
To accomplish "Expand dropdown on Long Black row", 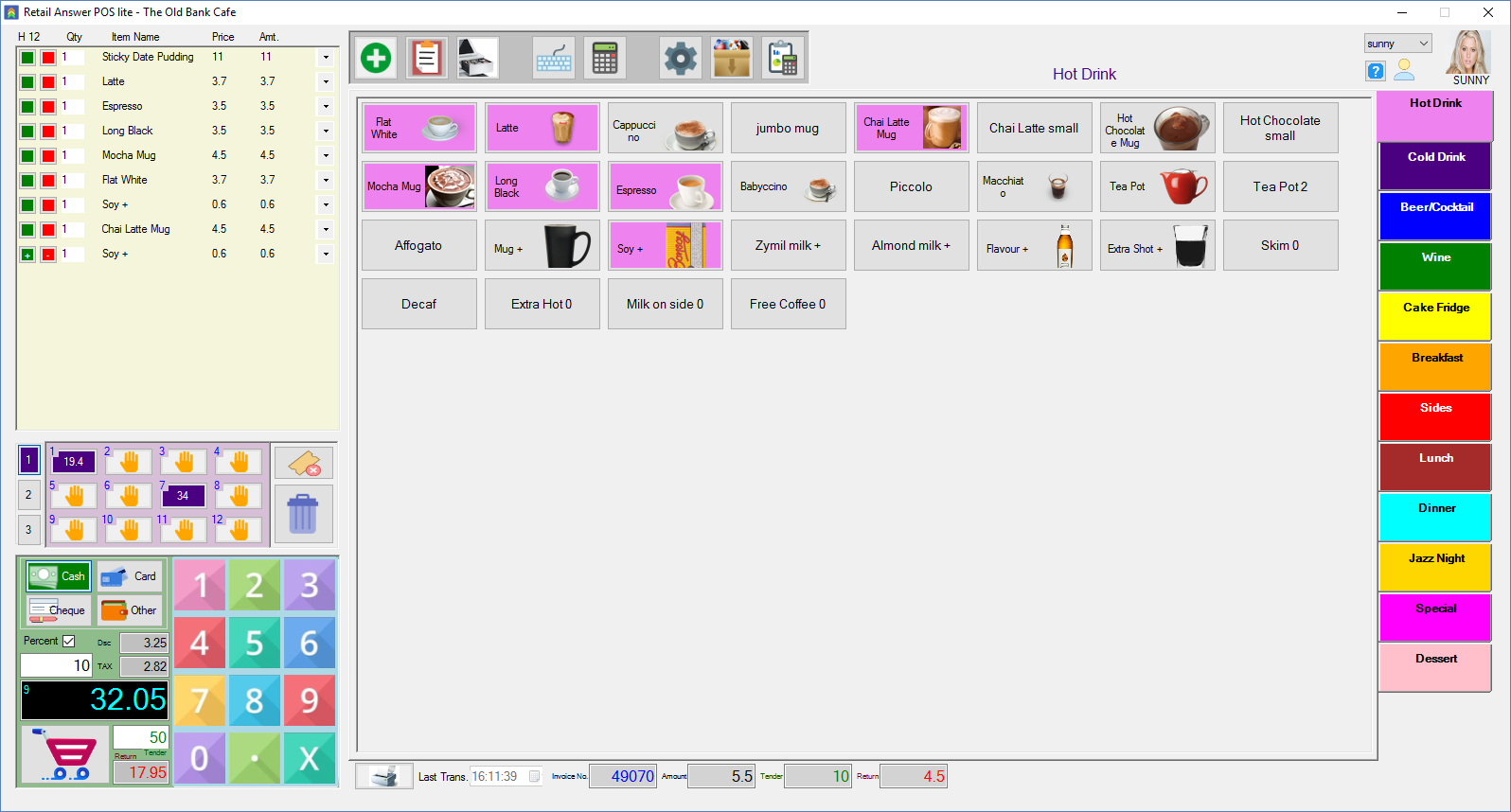I will (326, 132).
